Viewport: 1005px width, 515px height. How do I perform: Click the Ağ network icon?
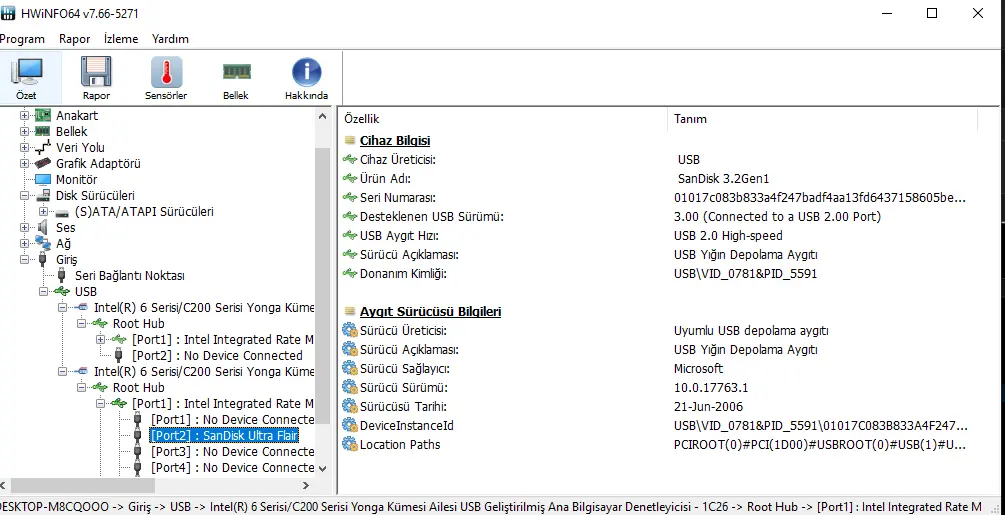42,243
